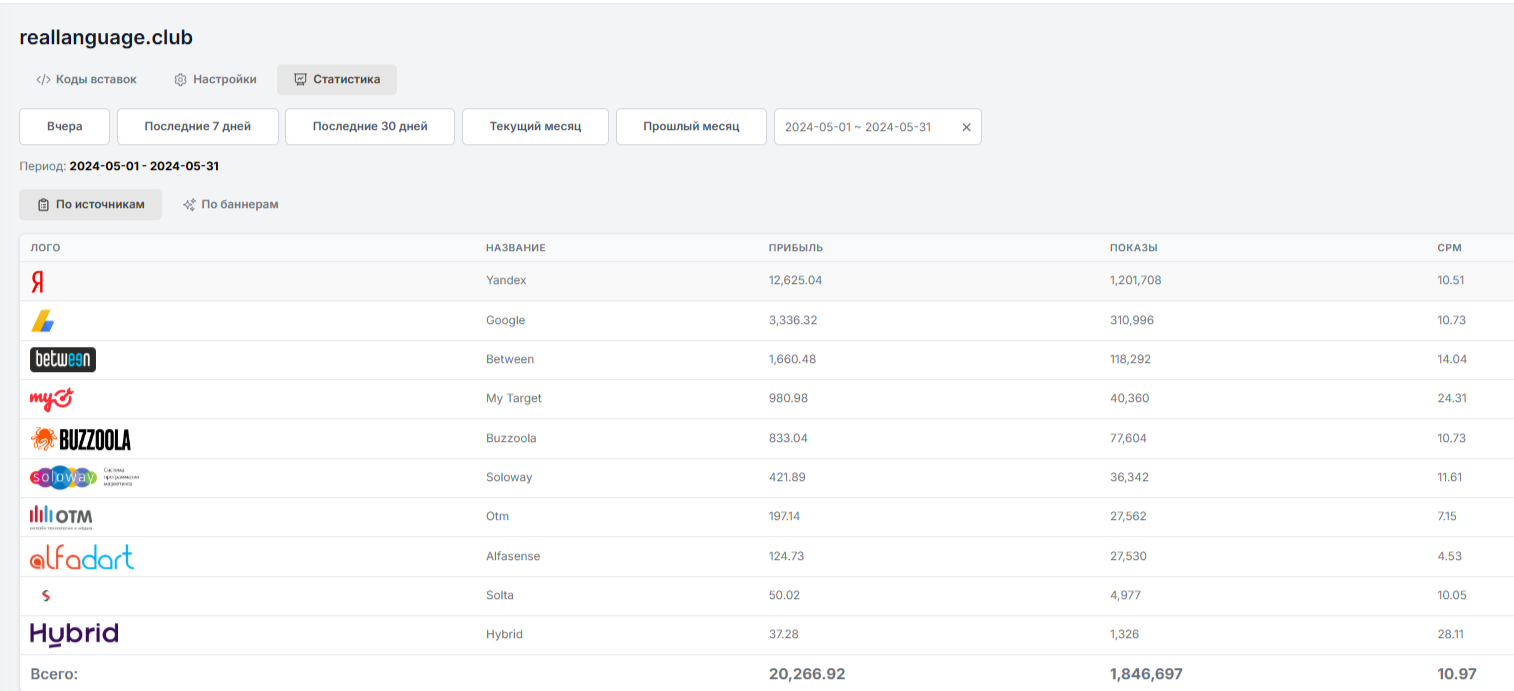Image resolution: width=1514 pixels, height=691 pixels.
Task: Click the Buzzoola logo icon
Action: point(81,439)
